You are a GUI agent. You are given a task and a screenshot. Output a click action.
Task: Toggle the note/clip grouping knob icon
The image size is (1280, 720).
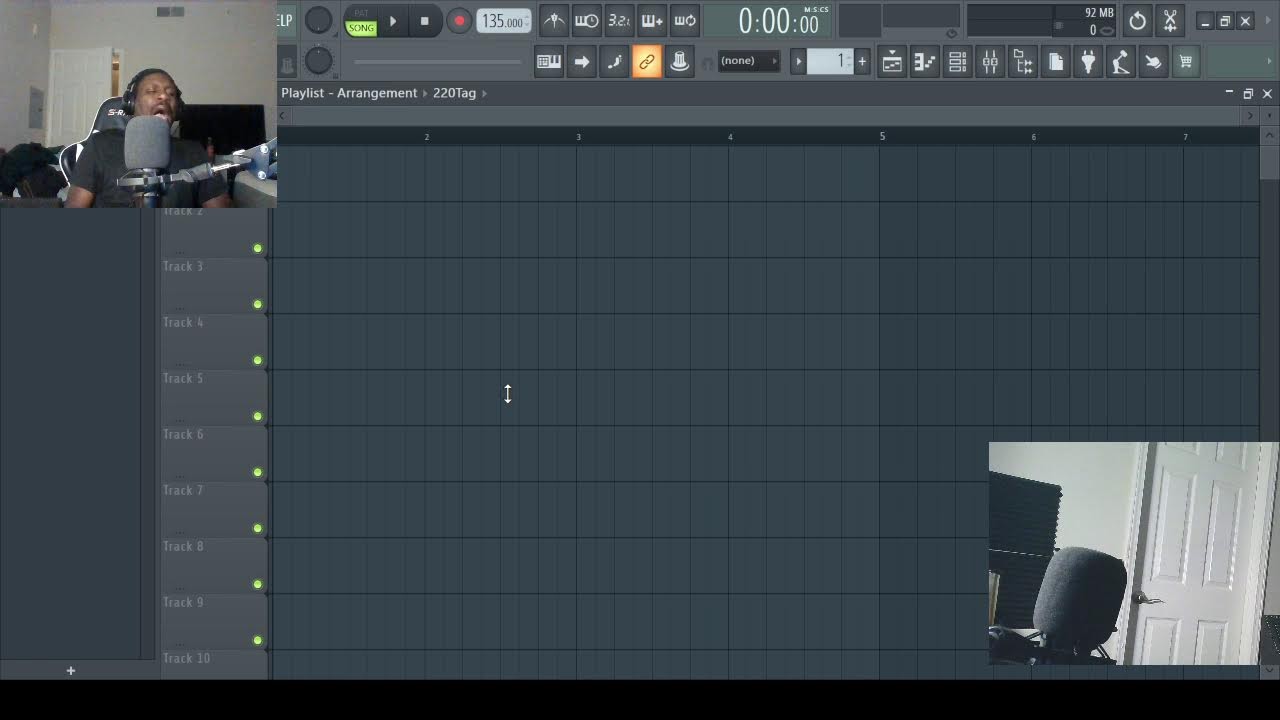tap(679, 61)
